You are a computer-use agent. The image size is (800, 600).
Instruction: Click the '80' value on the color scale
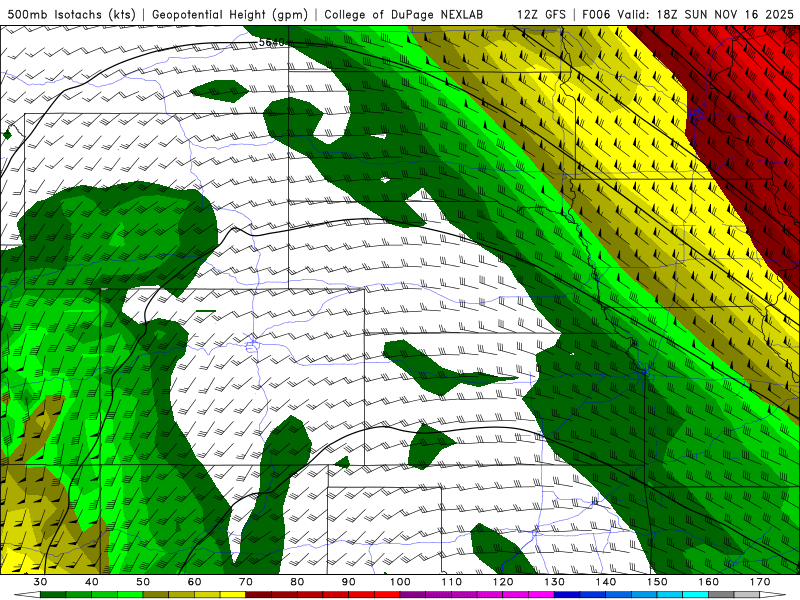coord(297,582)
